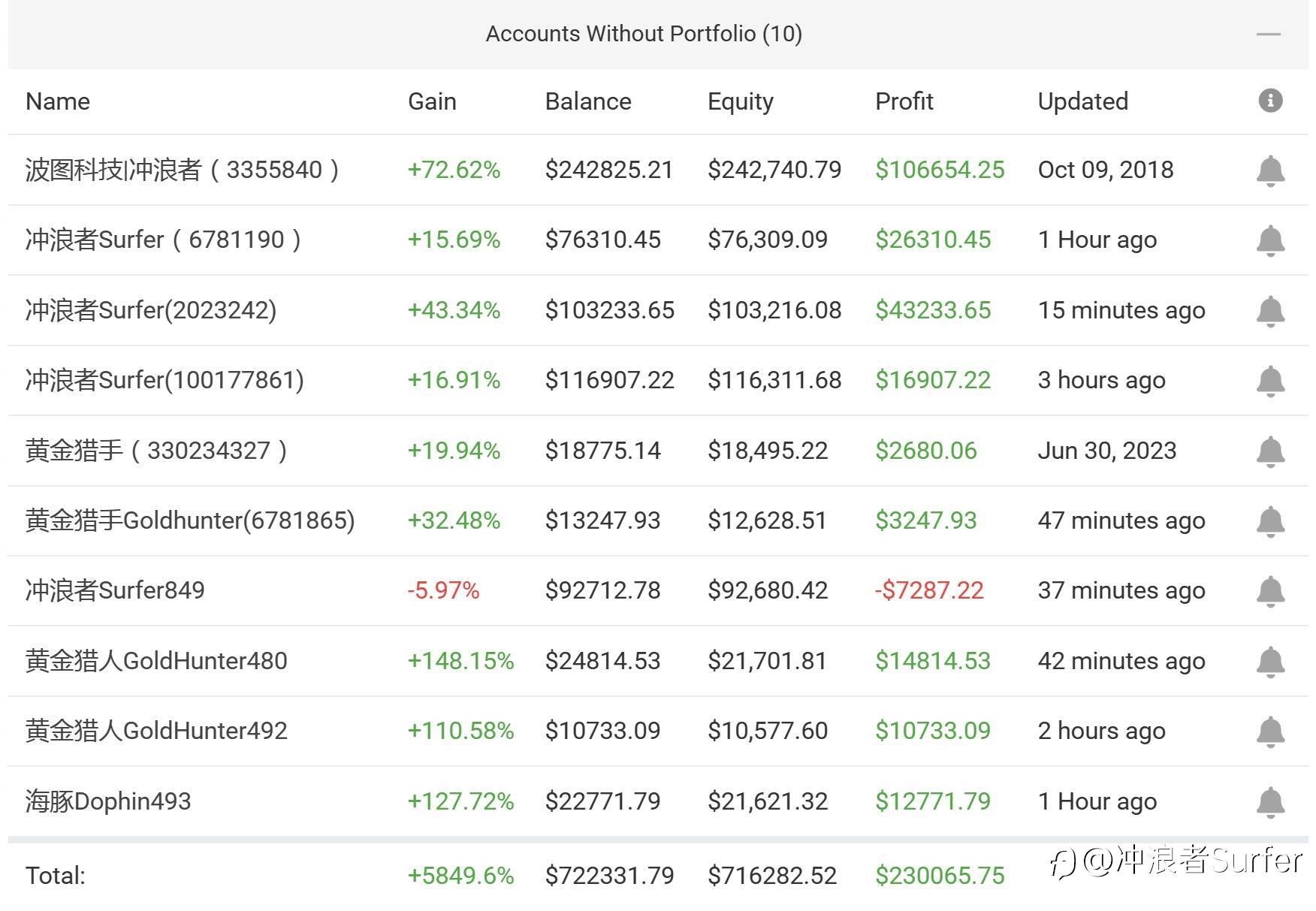Click the info icon in table header

tap(1270, 101)
